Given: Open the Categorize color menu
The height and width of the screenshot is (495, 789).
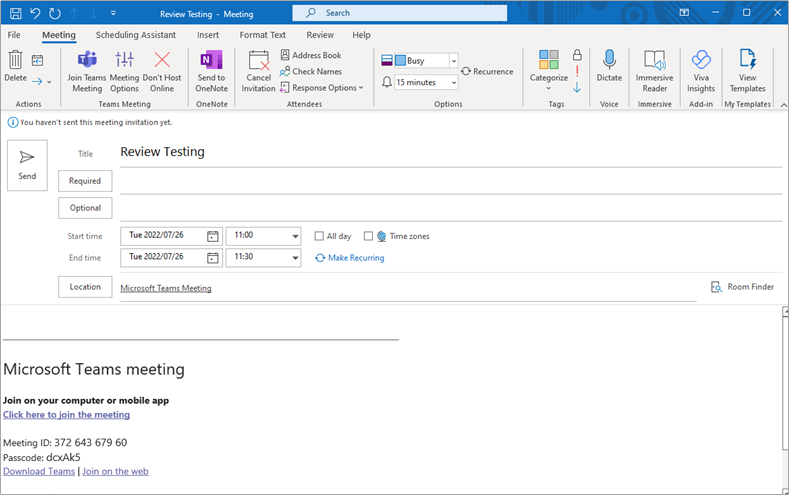Looking at the screenshot, I should pos(548,69).
